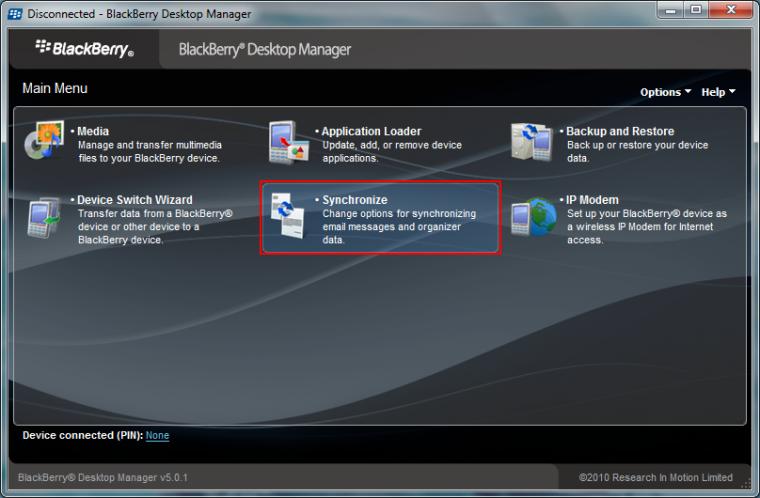Viewport: 760px width, 498px height.
Task: Click the Main Menu heading
Action: point(55,88)
